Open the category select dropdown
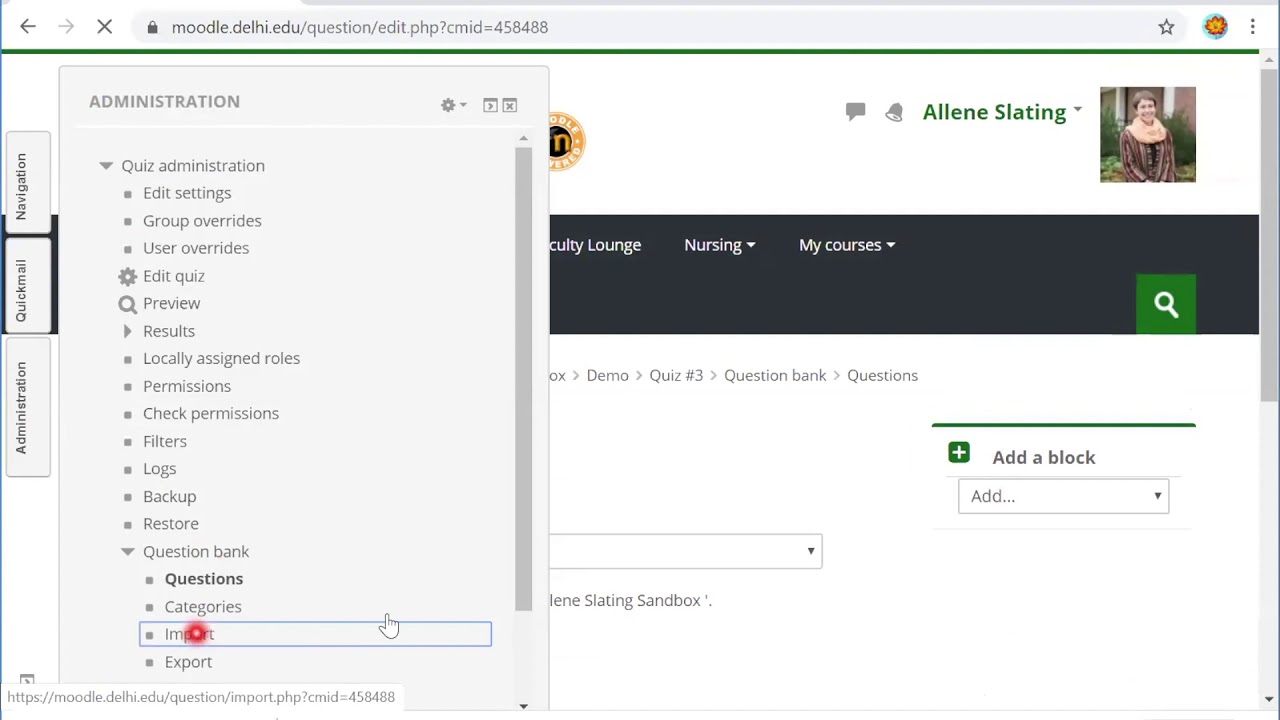 685,551
